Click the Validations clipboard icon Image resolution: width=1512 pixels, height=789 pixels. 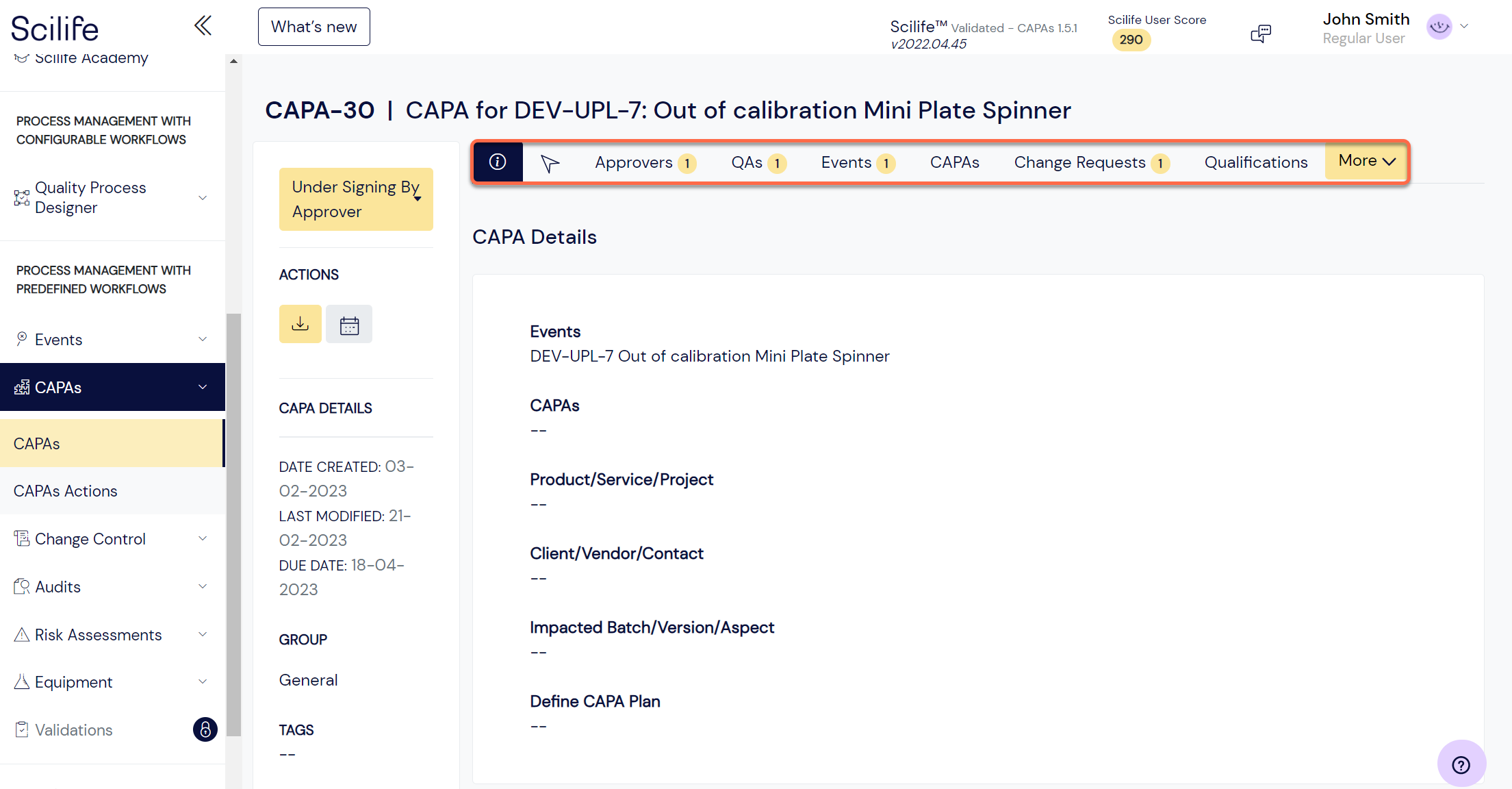[x=22, y=729]
